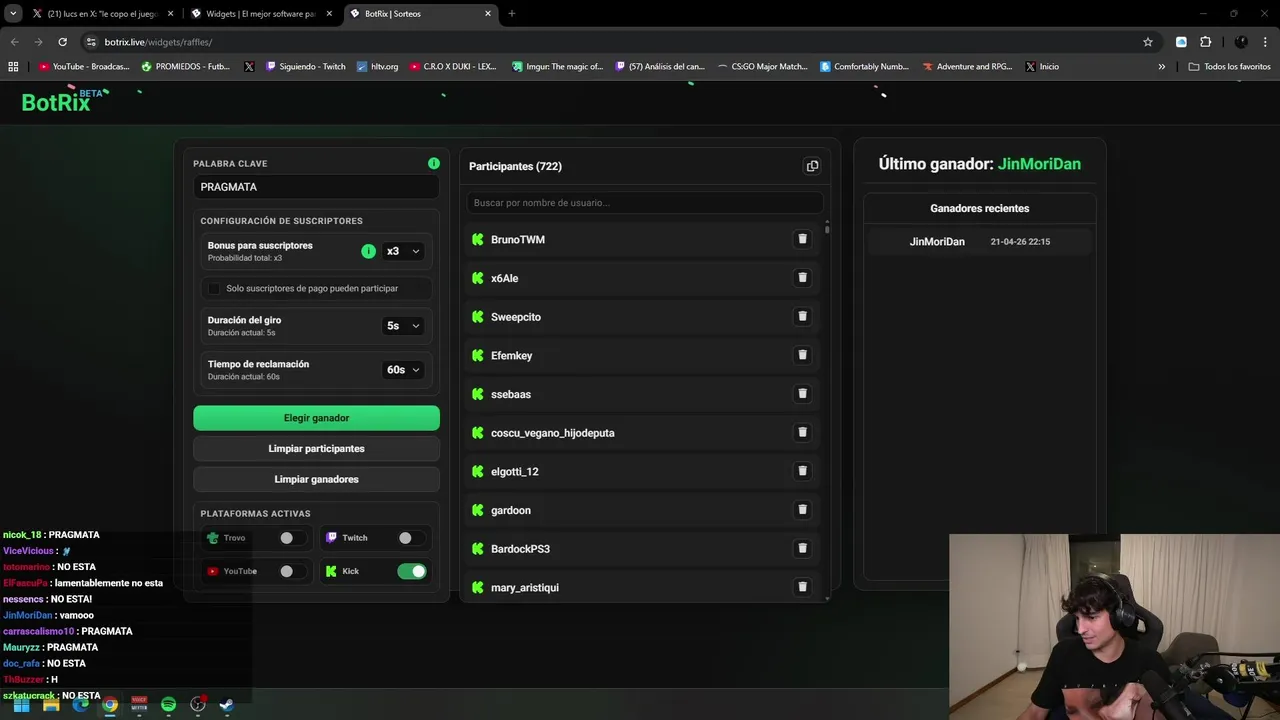Open VoiceMeeter from the taskbar
The height and width of the screenshot is (720, 1280).
pyautogui.click(x=139, y=704)
